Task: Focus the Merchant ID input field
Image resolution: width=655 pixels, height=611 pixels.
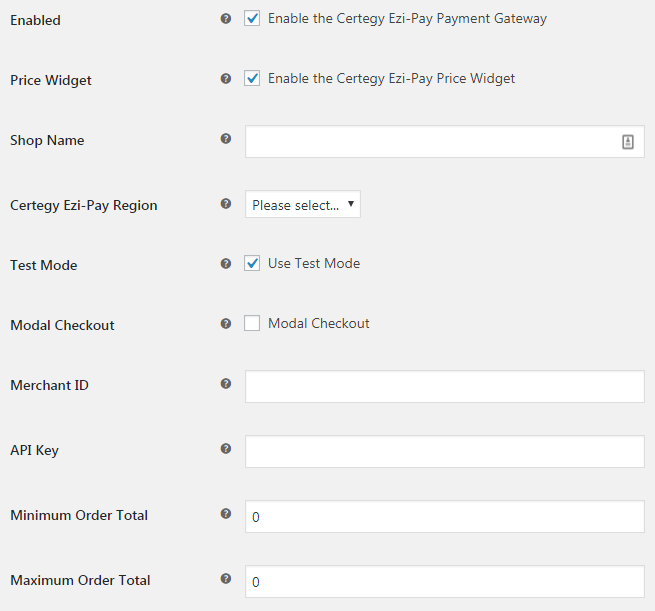Action: pyautogui.click(x=444, y=387)
